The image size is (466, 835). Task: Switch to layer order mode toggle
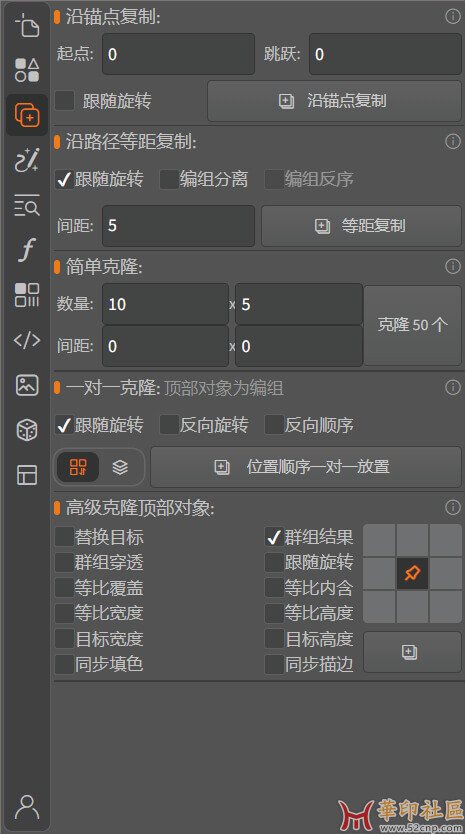click(120, 467)
